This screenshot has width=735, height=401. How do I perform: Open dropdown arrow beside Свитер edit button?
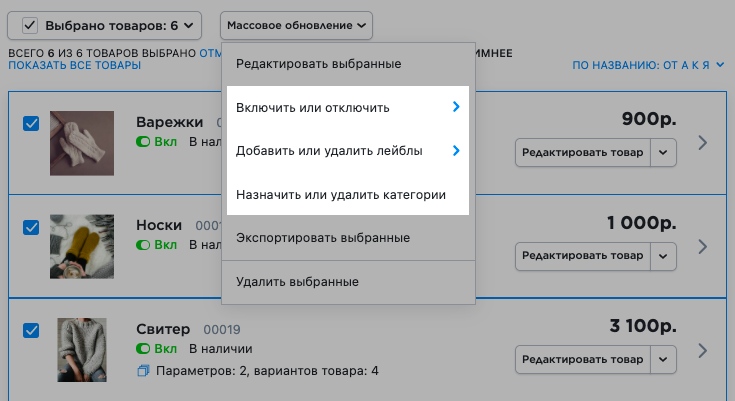(x=663, y=360)
